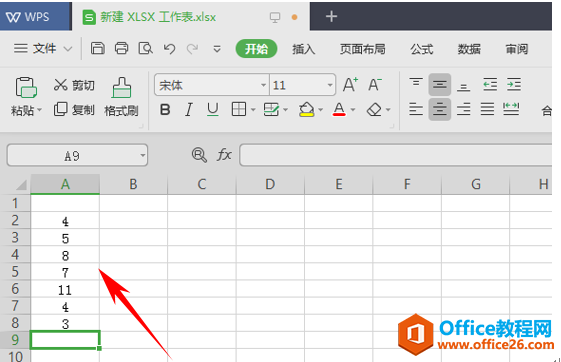Click the zoom/search icon beside the fx button

pyautogui.click(x=199, y=155)
